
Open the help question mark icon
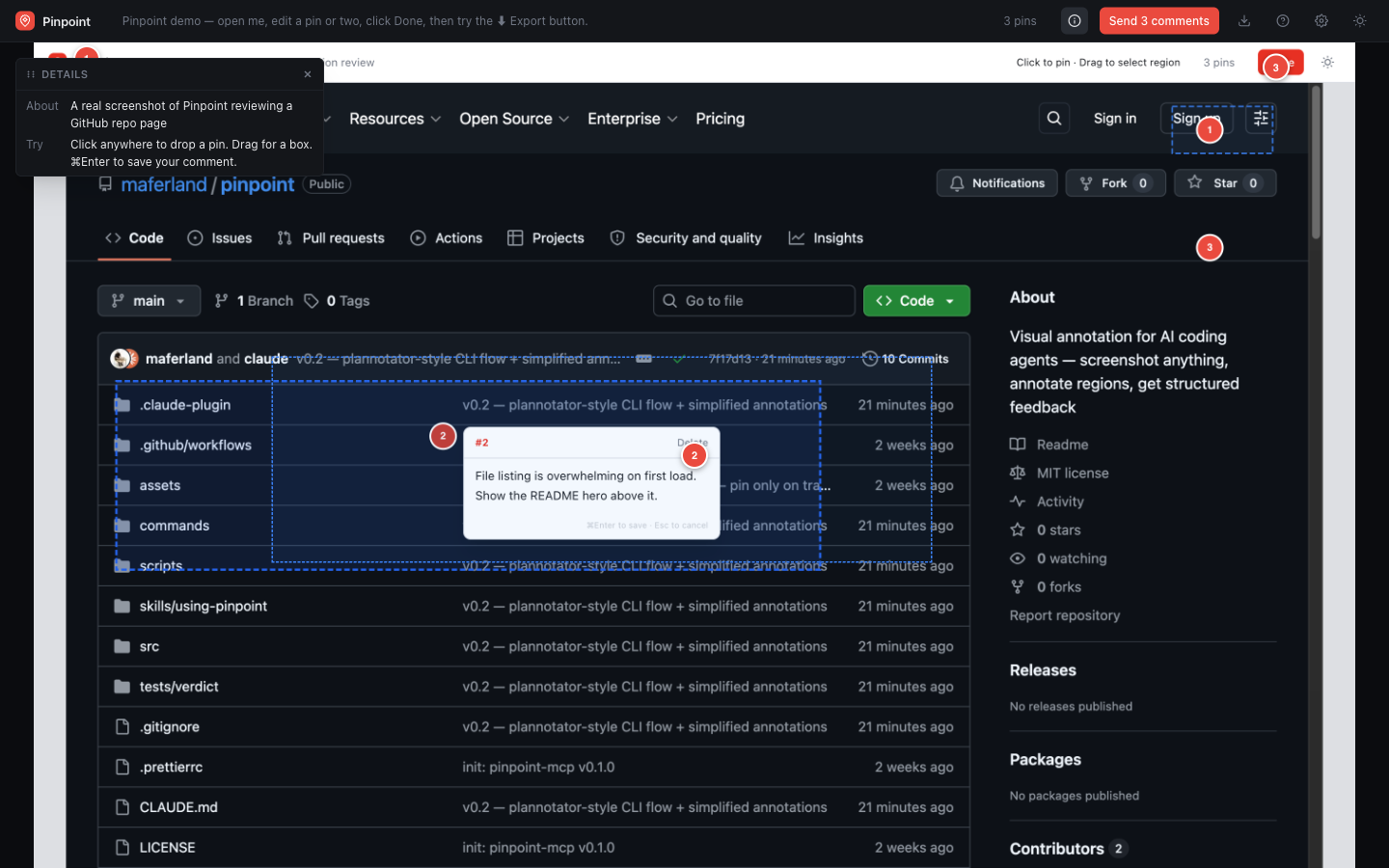pos(1283,20)
